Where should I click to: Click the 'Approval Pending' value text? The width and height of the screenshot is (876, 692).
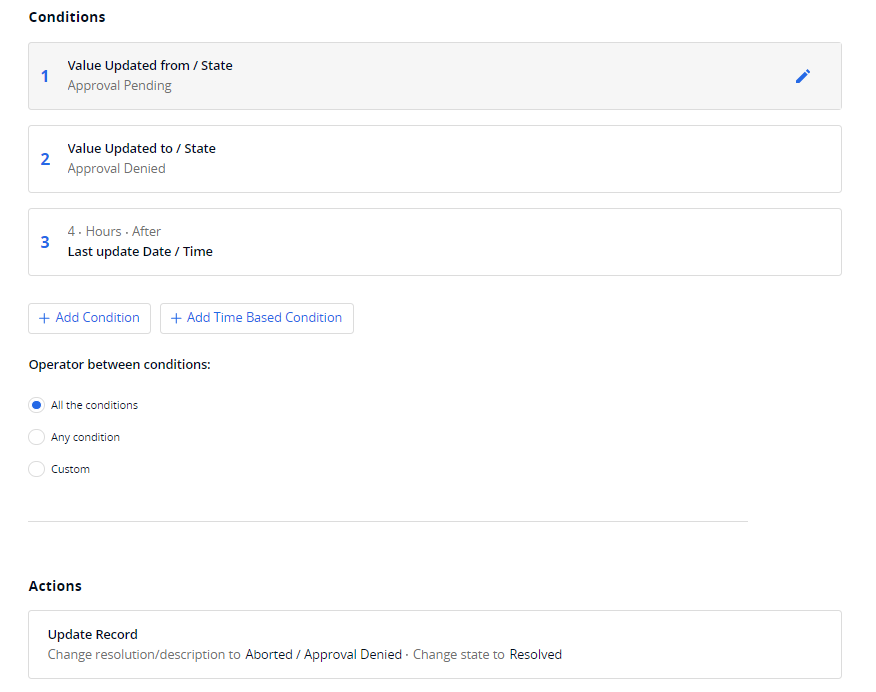(x=120, y=86)
